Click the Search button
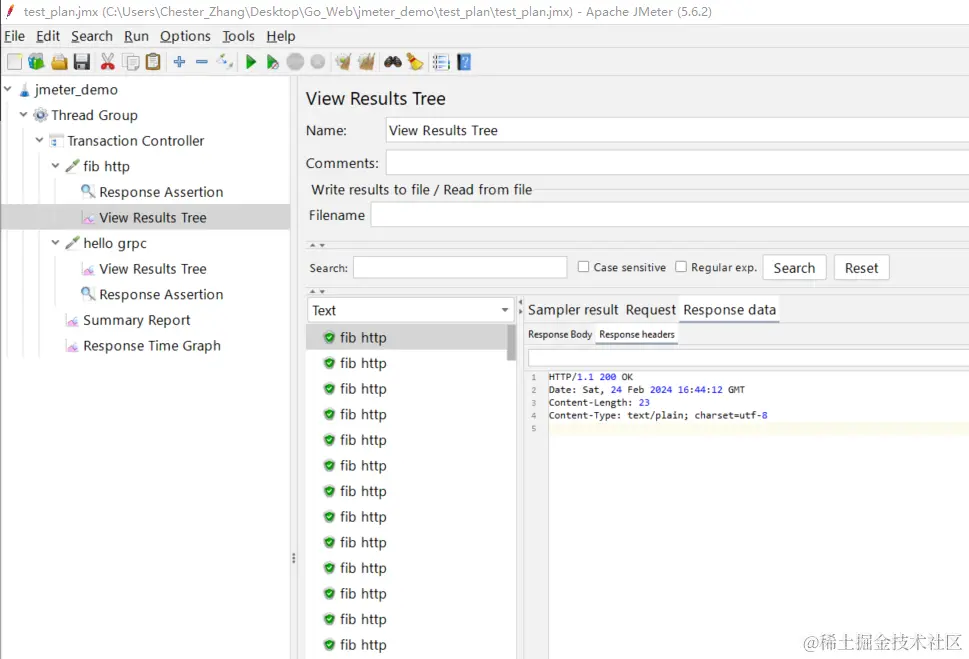This screenshot has height=659, width=969. 794,268
